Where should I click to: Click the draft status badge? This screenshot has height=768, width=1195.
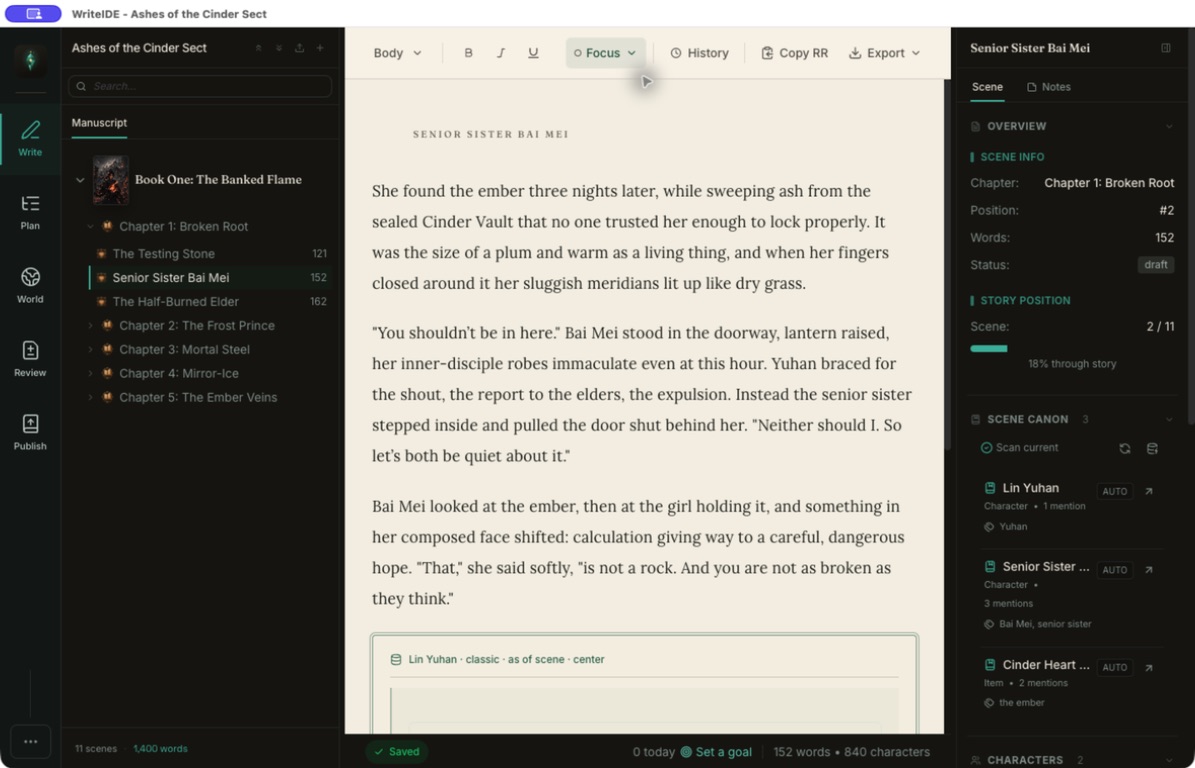1155,265
